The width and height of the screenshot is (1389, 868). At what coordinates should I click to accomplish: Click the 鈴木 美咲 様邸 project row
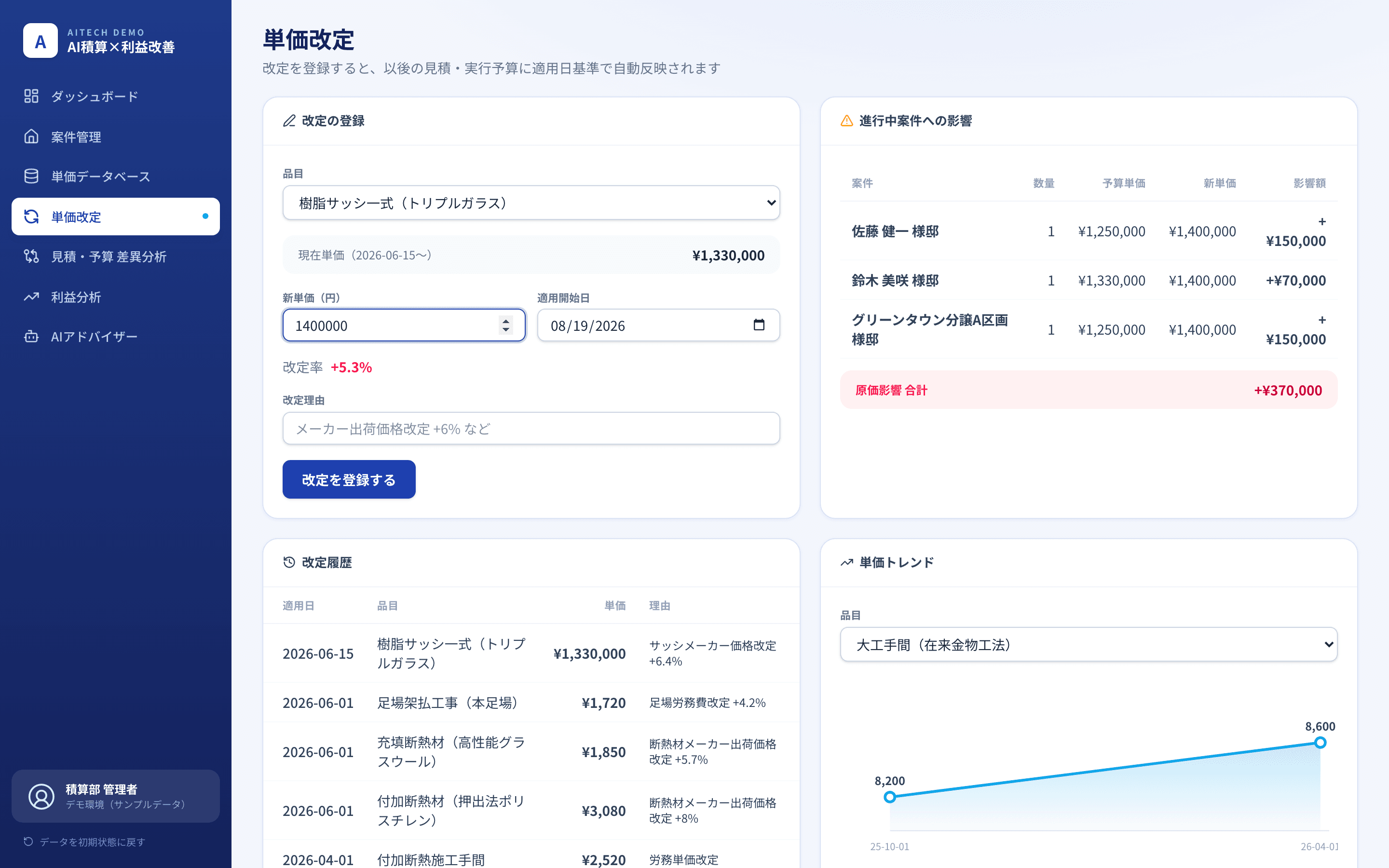pos(1088,280)
